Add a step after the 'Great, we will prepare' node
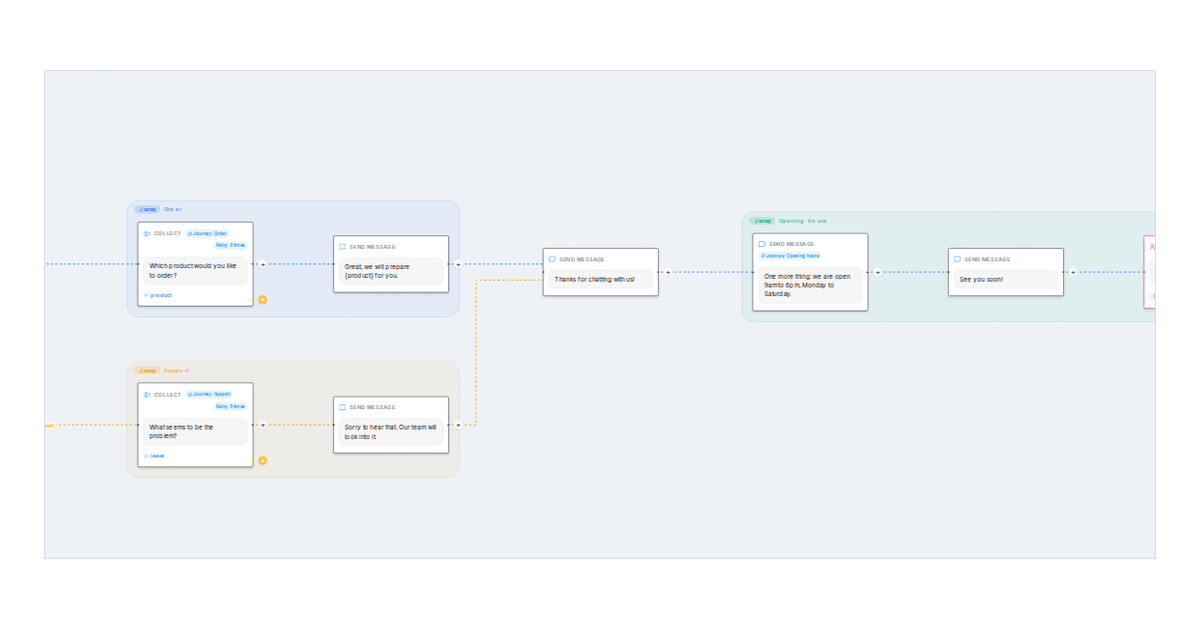This screenshot has height=630, width=1200. point(457,265)
